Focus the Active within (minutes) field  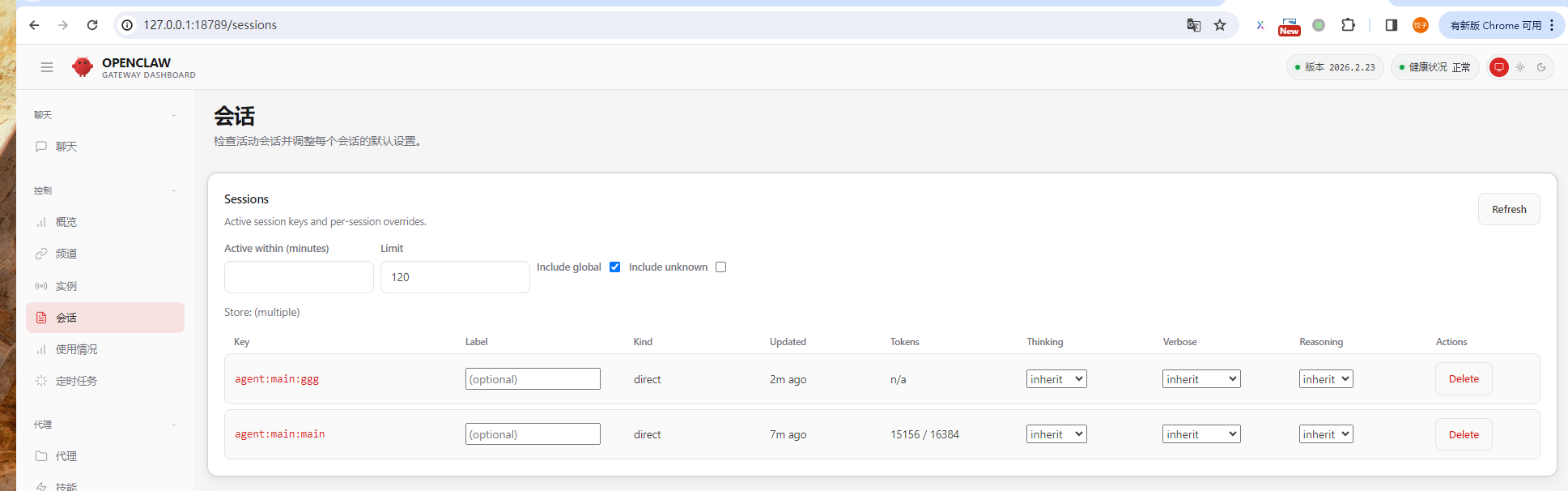[299, 277]
